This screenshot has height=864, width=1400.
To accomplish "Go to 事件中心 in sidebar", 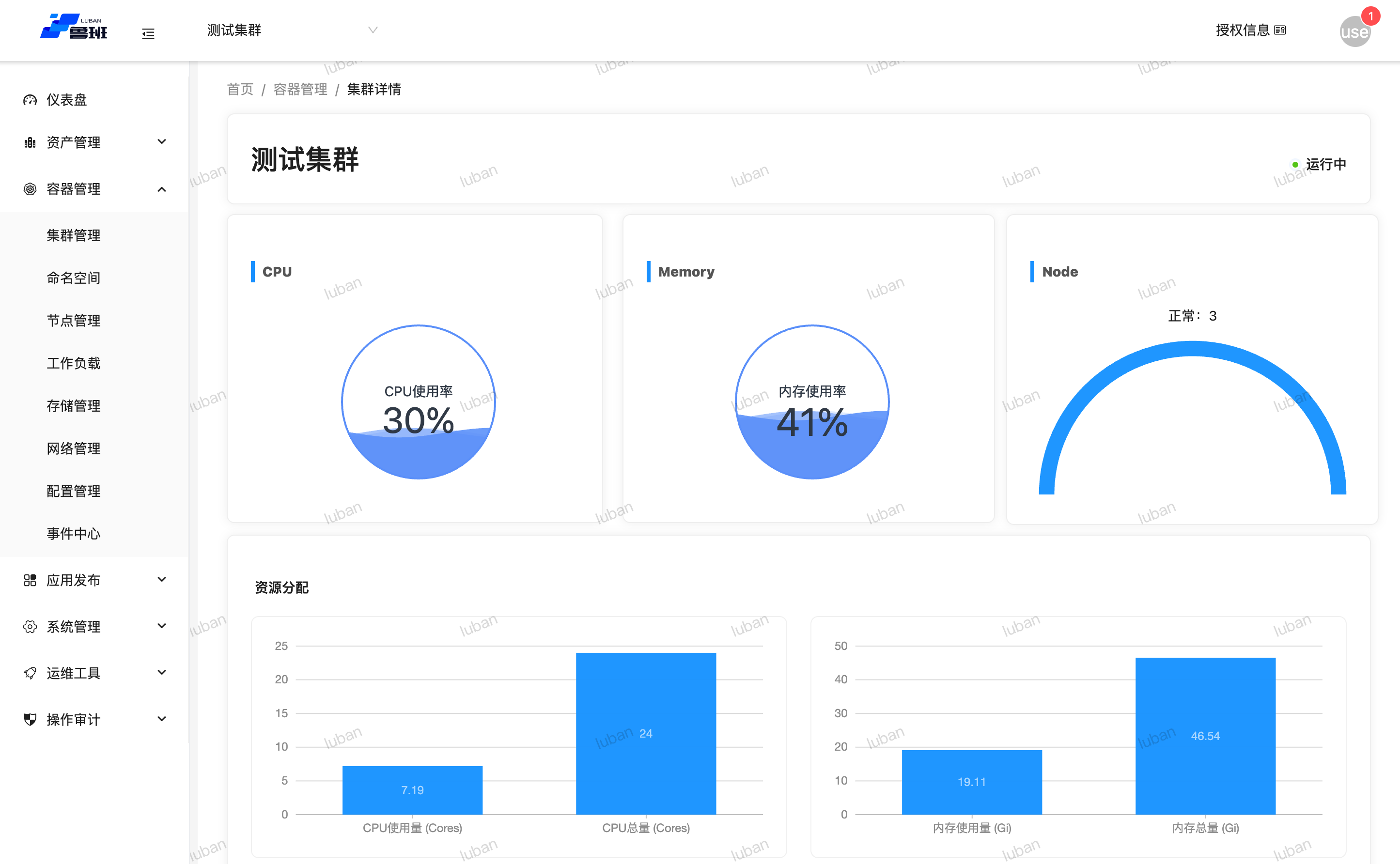I will [x=73, y=534].
